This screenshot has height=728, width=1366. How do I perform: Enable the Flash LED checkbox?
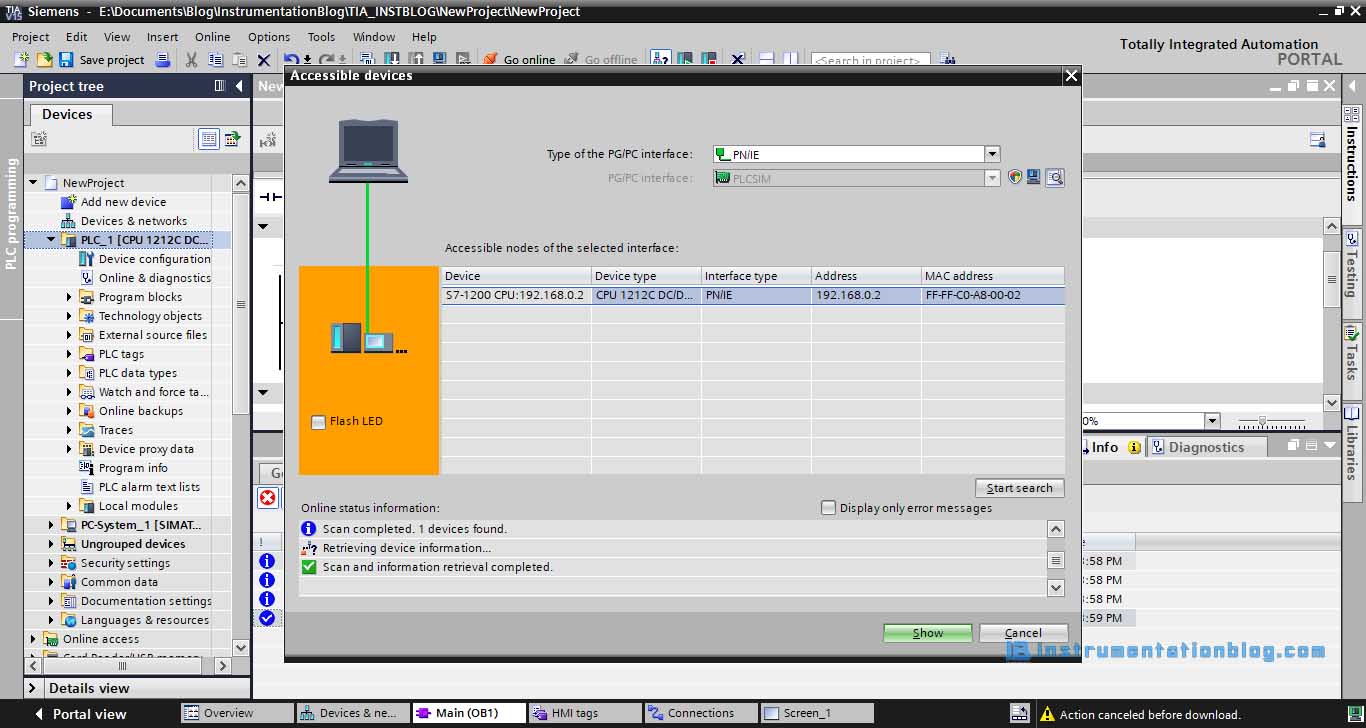(x=318, y=422)
